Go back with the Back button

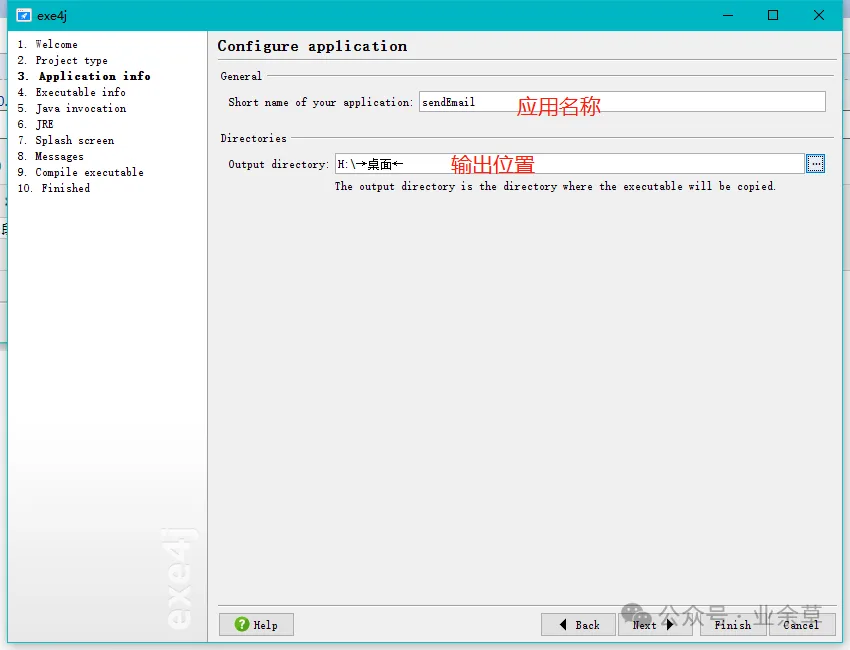pyautogui.click(x=578, y=625)
